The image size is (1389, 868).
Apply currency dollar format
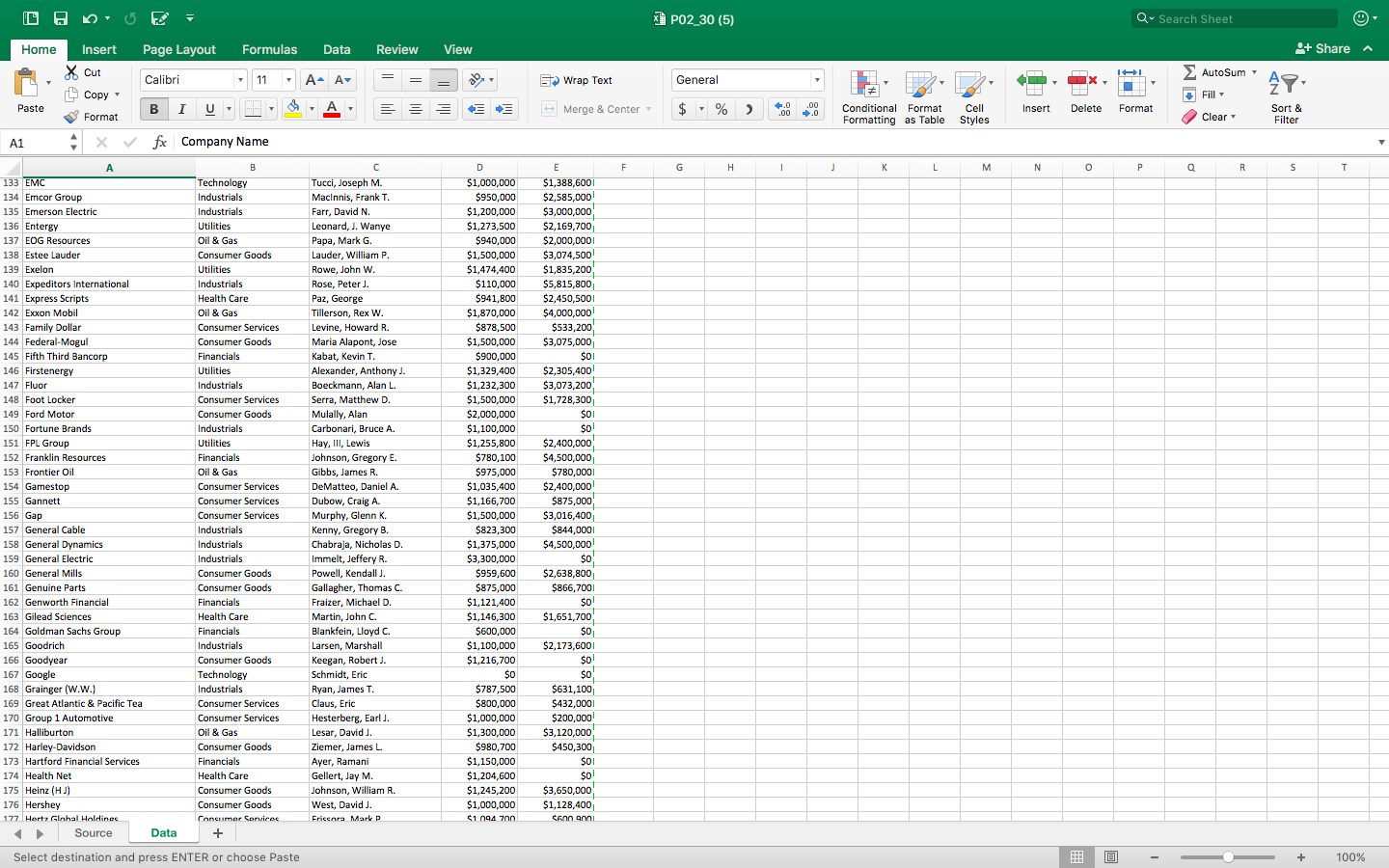coord(683,109)
